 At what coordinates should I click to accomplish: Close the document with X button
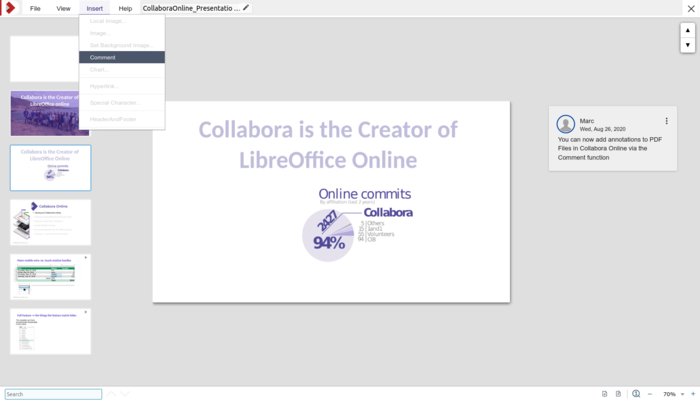(x=691, y=8)
